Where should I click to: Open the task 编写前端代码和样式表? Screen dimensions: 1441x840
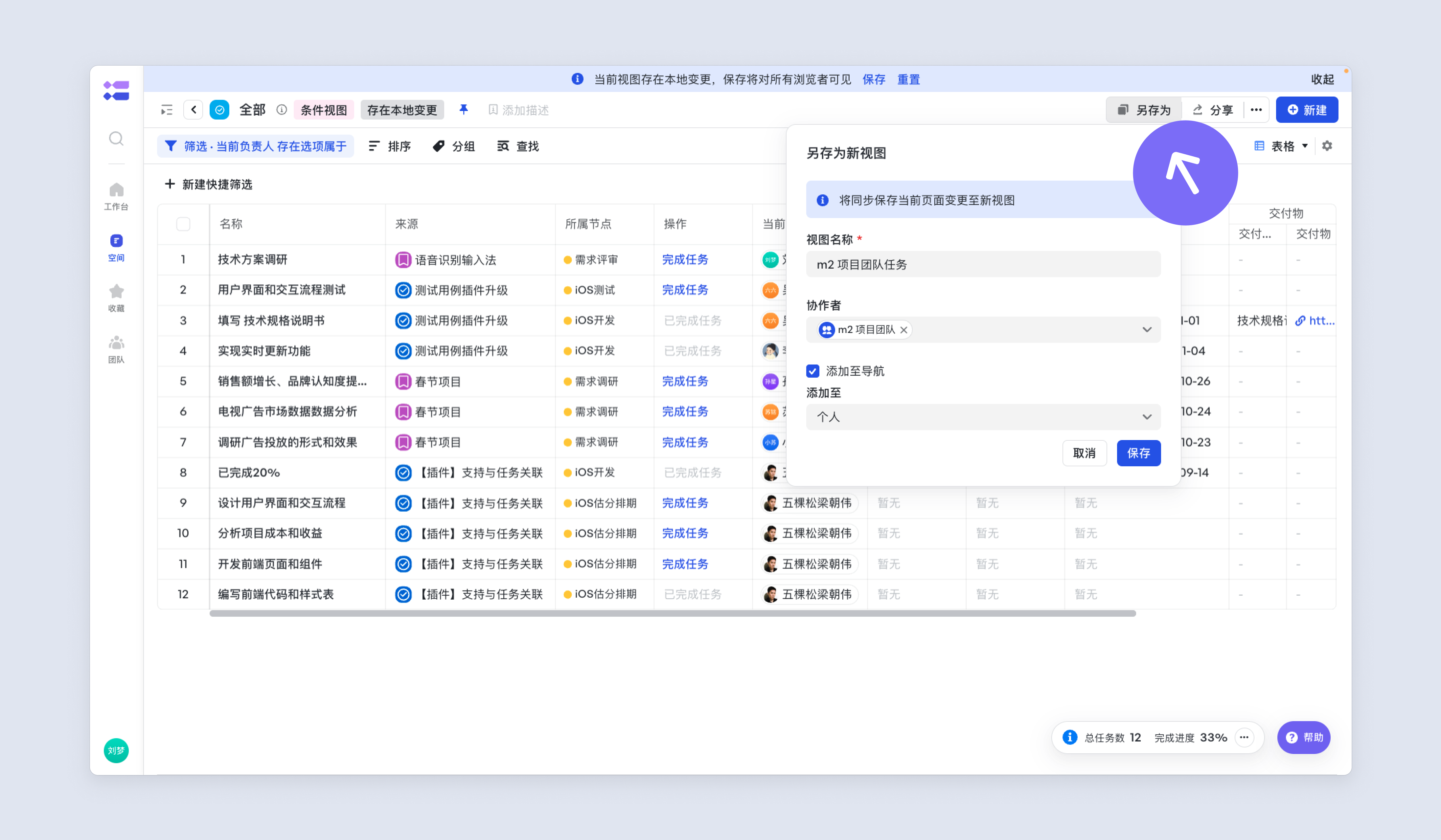[x=276, y=594]
